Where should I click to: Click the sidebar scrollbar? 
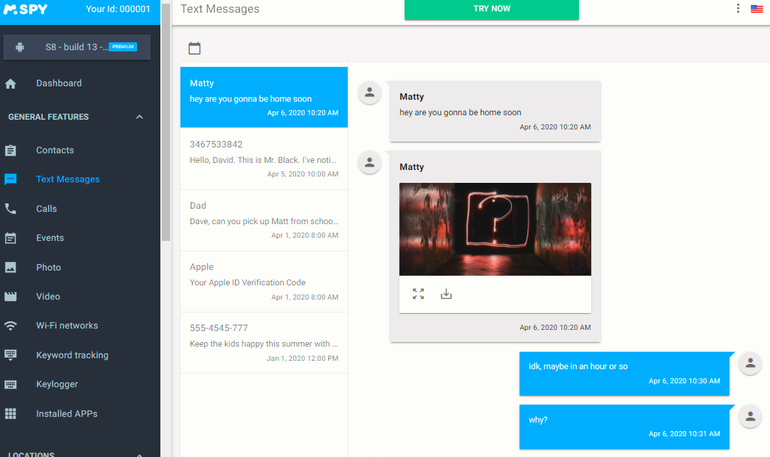coord(166,123)
